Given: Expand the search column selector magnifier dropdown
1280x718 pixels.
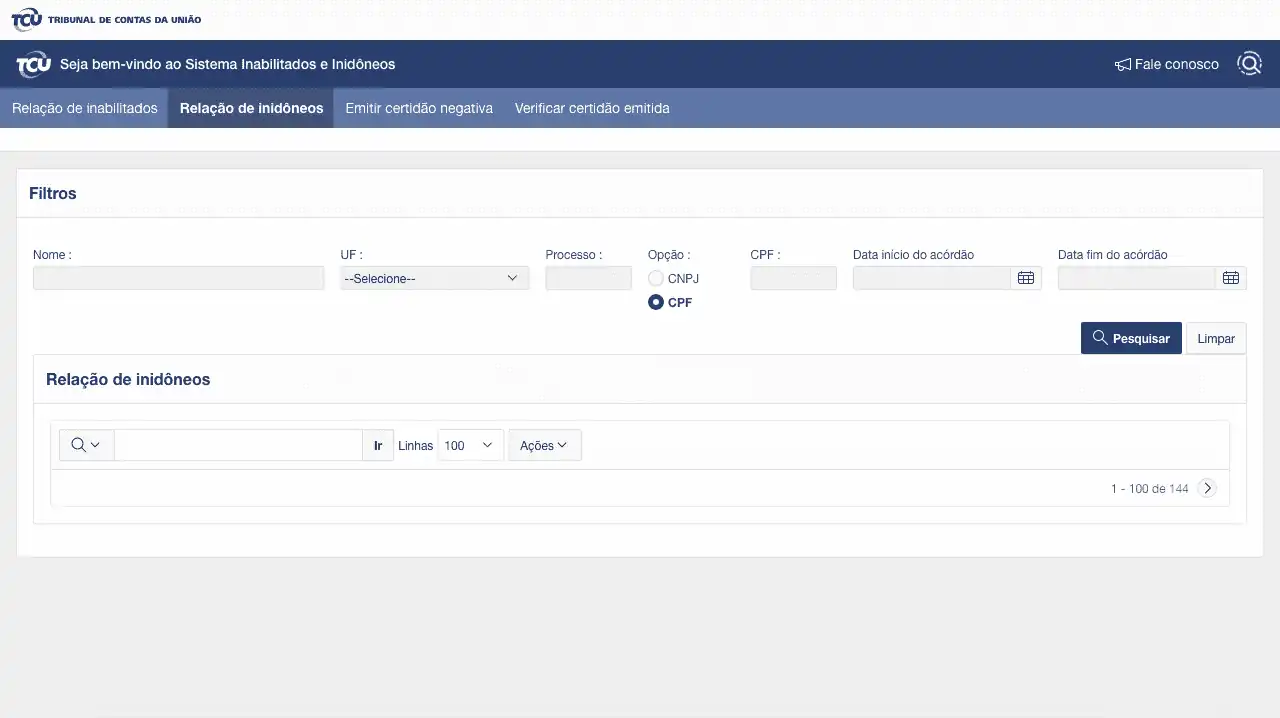Looking at the screenshot, I should tap(86, 445).
